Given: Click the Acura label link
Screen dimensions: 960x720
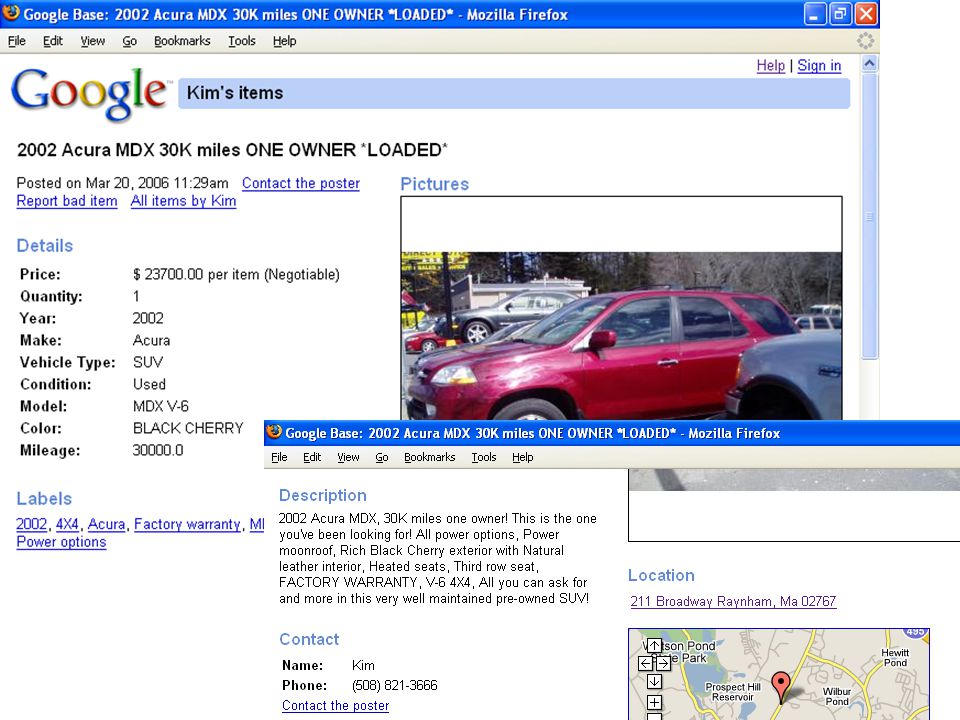Looking at the screenshot, I should click(107, 524).
